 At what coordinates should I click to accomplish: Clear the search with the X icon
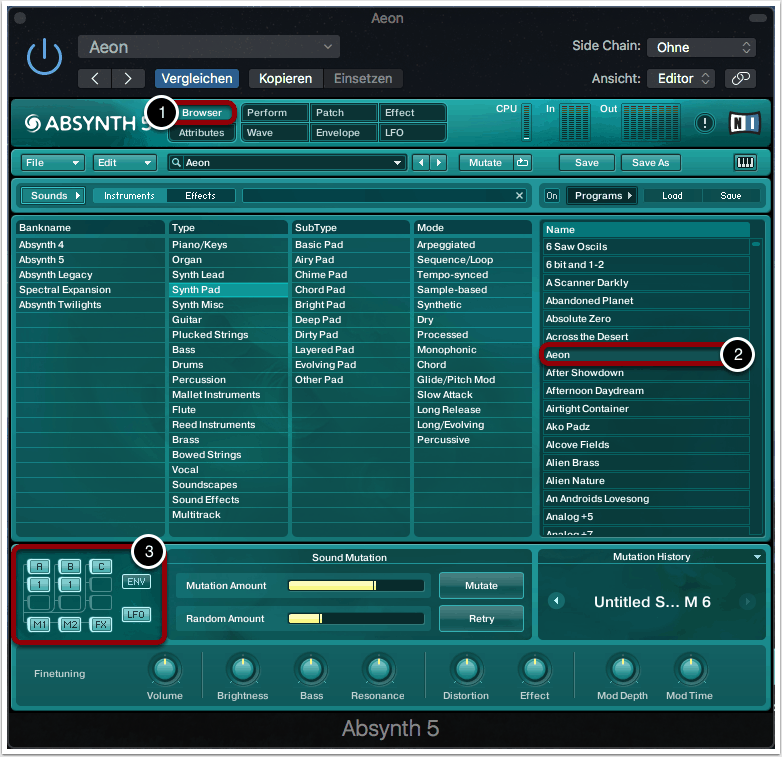(x=519, y=196)
